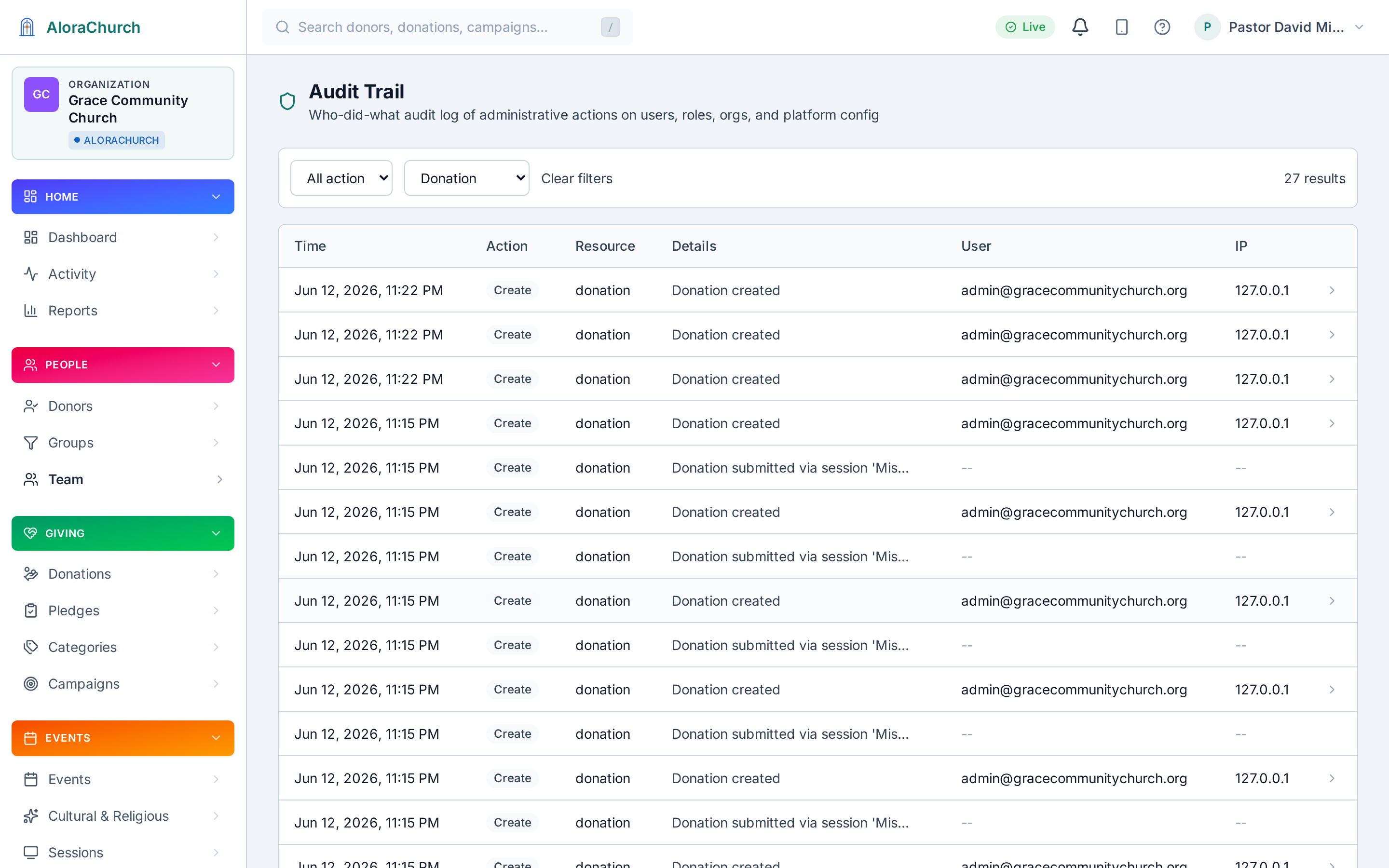
Task: Open Pledges in the sidebar
Action: 123,611
